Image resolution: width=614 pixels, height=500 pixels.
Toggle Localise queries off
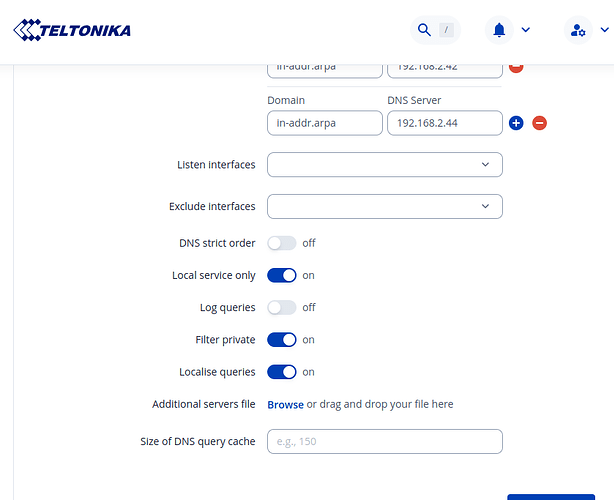point(282,372)
